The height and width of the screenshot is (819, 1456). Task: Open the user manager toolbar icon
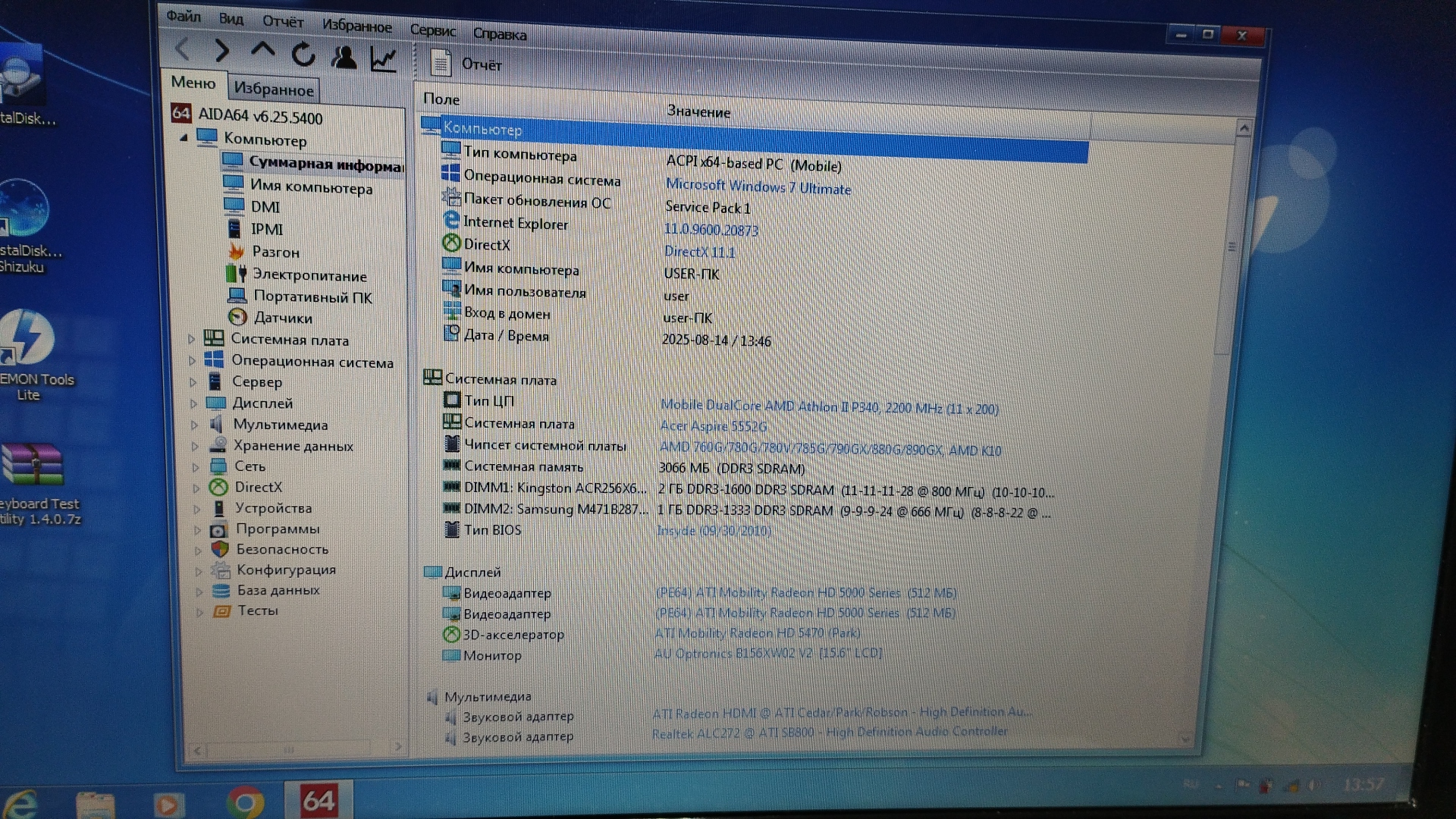tap(344, 57)
